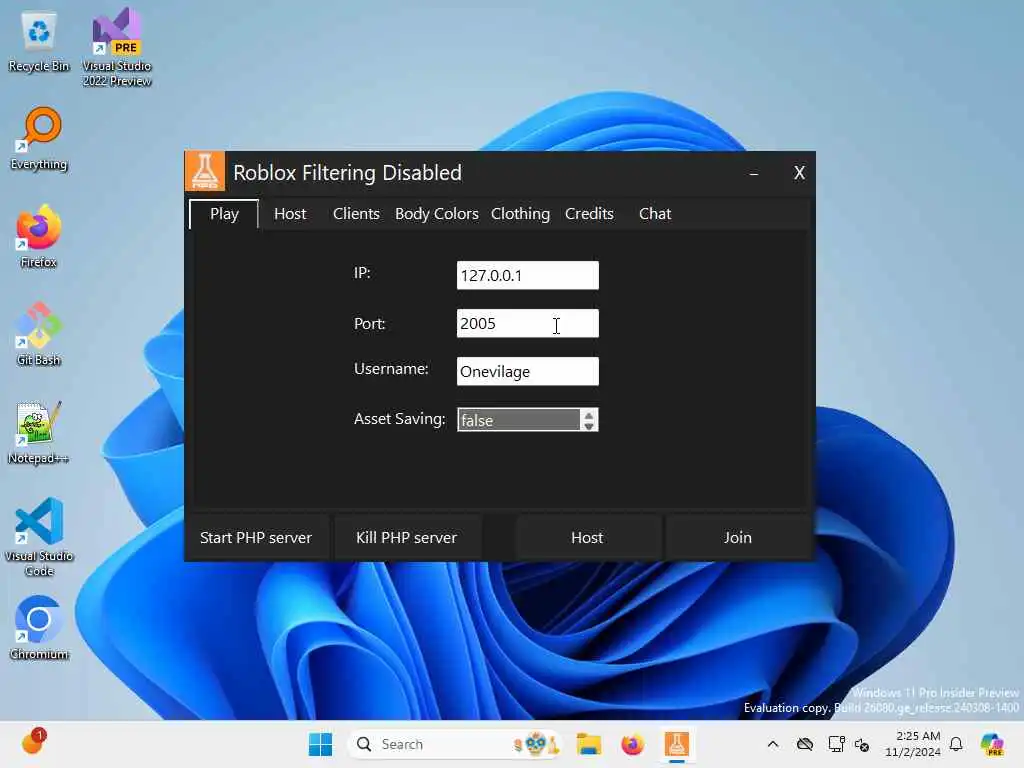Click the search highlights icon in search box
This screenshot has width=1024, height=768.
pyautogui.click(x=536, y=744)
